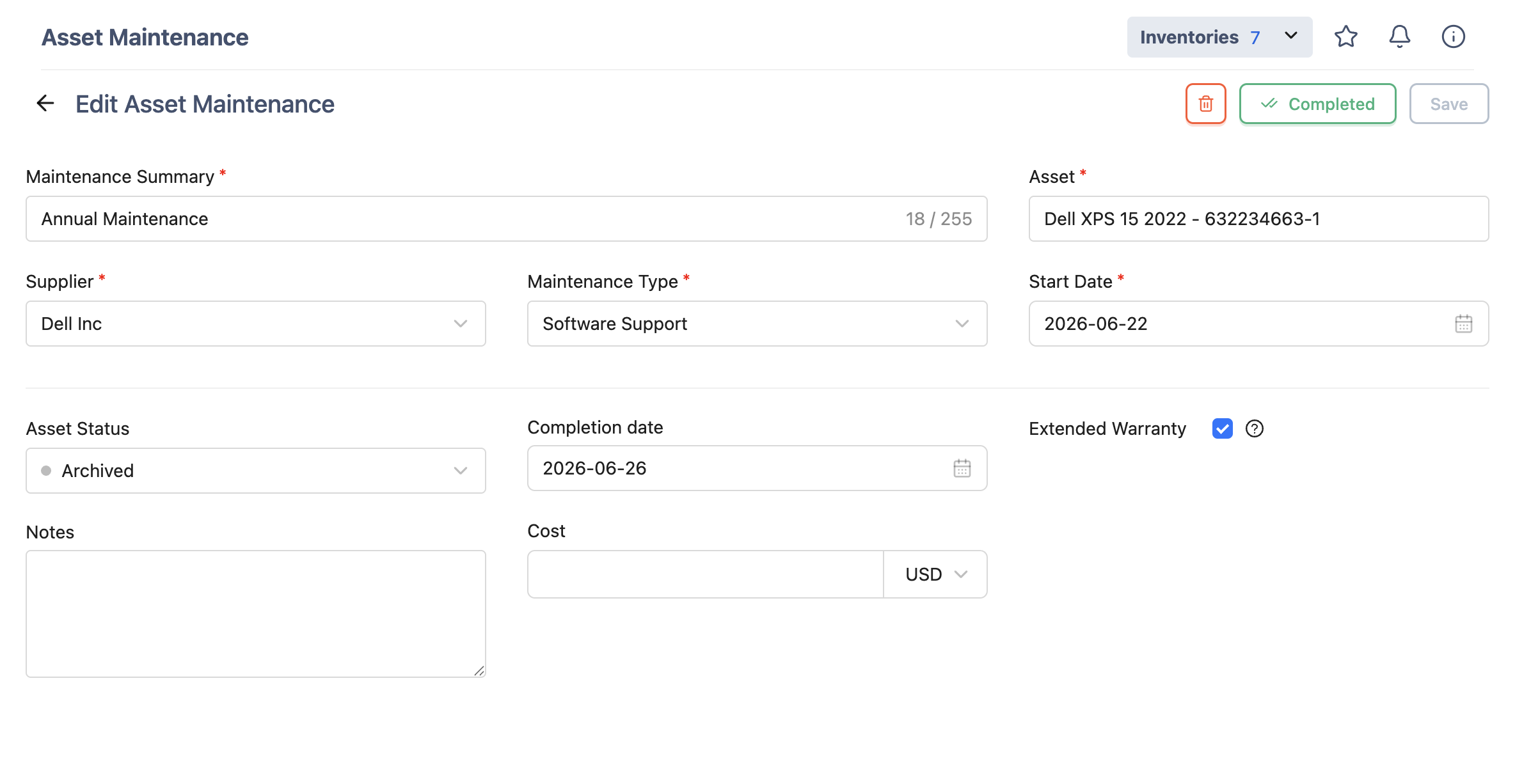Click the Asset field Dell XPS 15
The height and width of the screenshot is (784, 1515).
(x=1258, y=219)
